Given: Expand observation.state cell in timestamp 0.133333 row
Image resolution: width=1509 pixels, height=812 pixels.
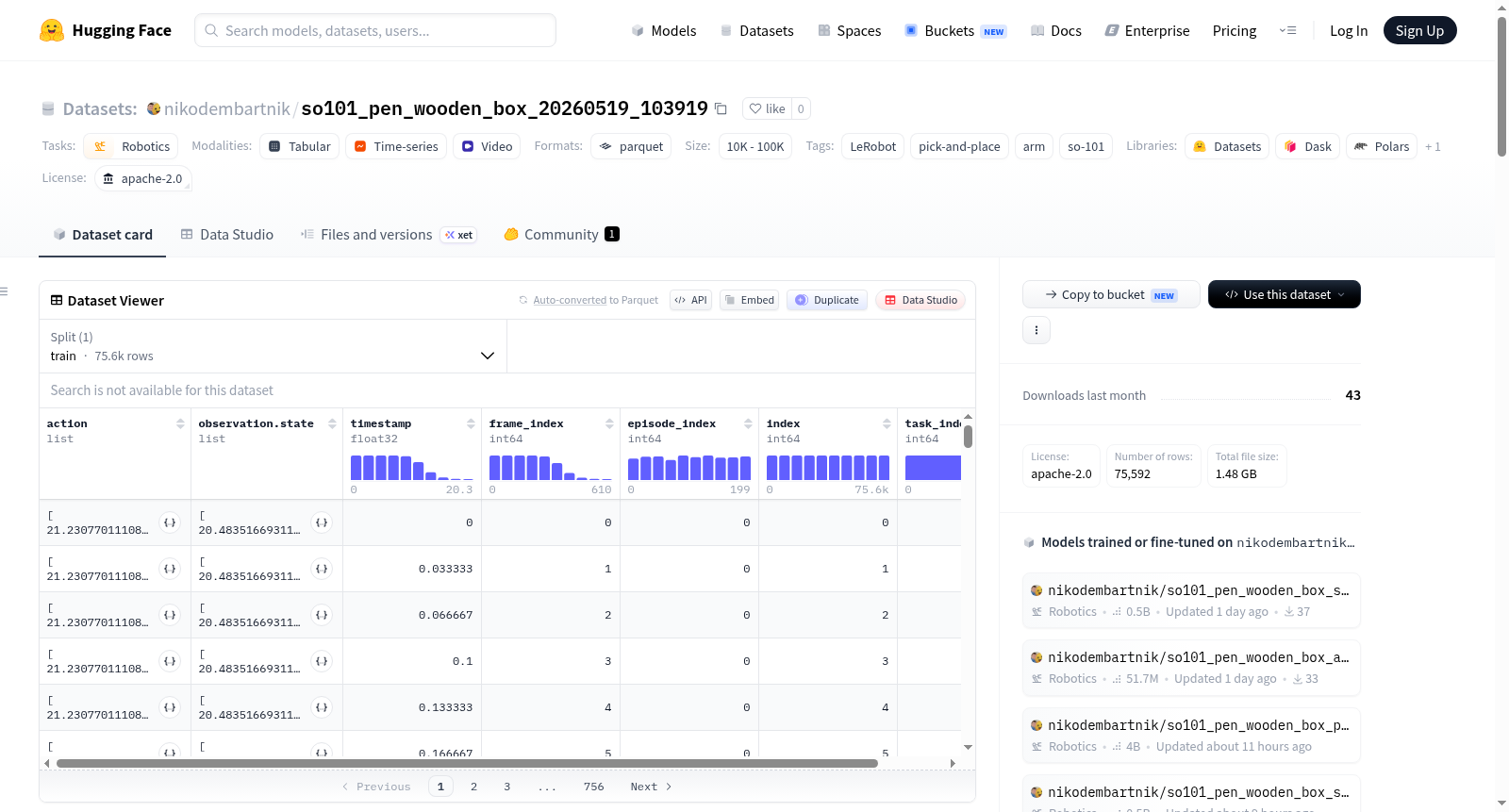Looking at the screenshot, I should [322, 707].
